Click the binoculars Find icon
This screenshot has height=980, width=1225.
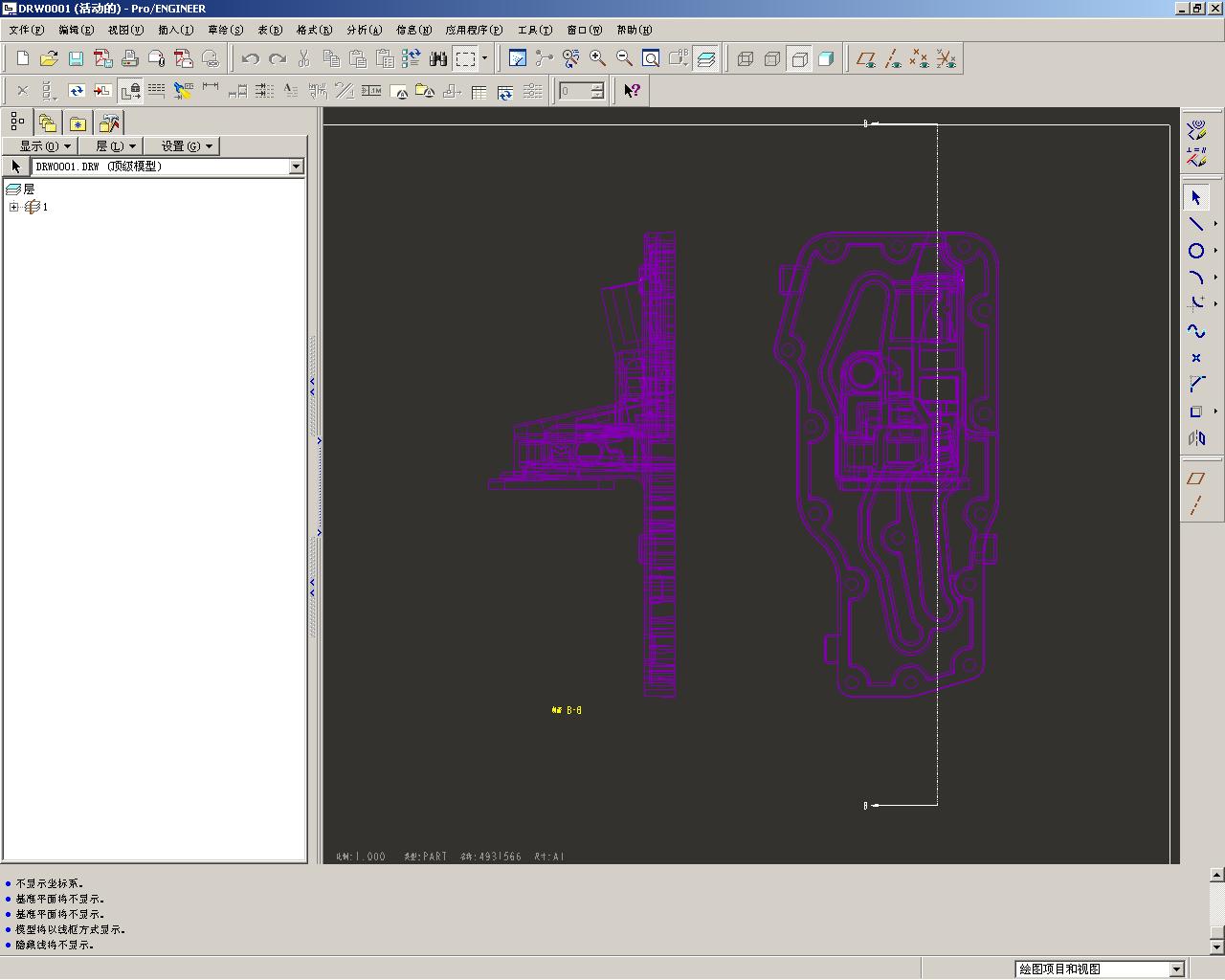pyautogui.click(x=438, y=59)
